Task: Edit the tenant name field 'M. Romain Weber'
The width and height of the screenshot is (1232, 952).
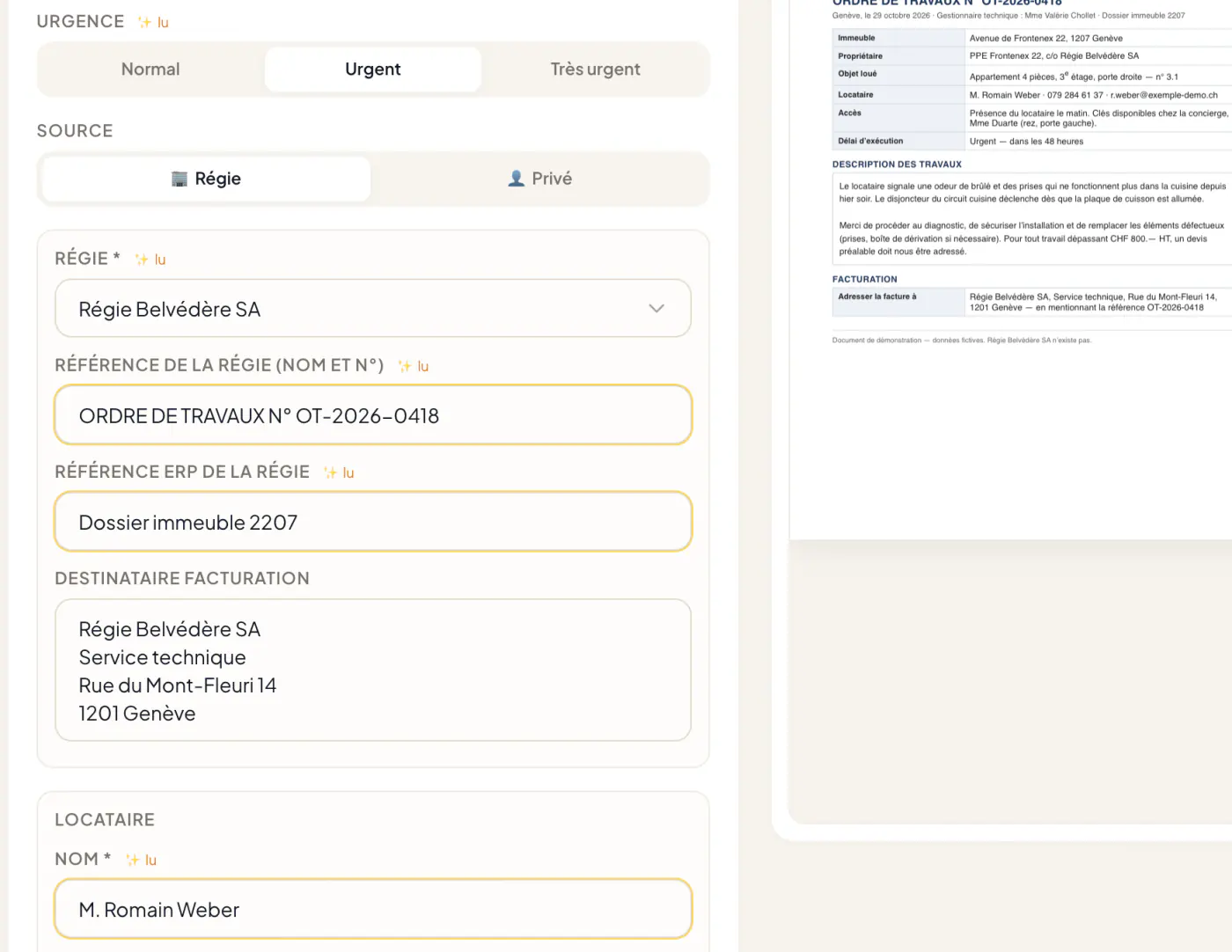Action: pyautogui.click(x=373, y=909)
